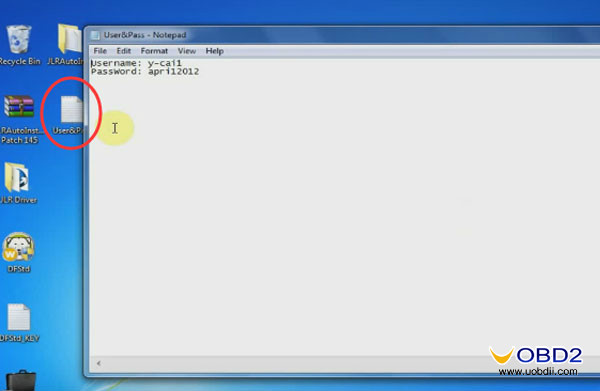This screenshot has height=391, width=600.
Task: Click the horizontal scrollbar left arrow
Action: coord(99,363)
